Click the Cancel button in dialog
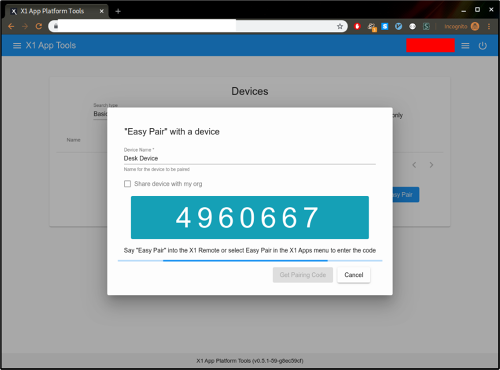 click(354, 275)
